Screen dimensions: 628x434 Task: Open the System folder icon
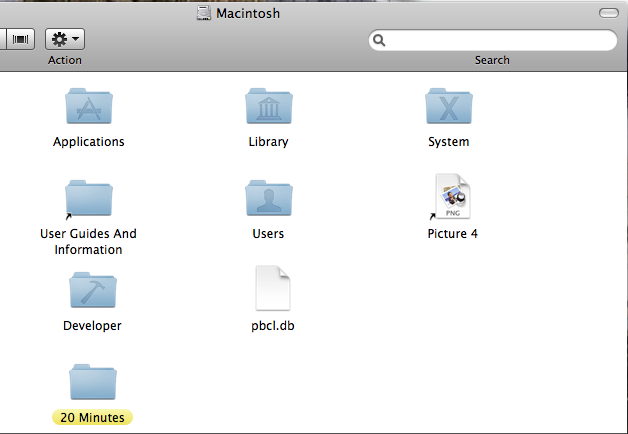coord(449,106)
